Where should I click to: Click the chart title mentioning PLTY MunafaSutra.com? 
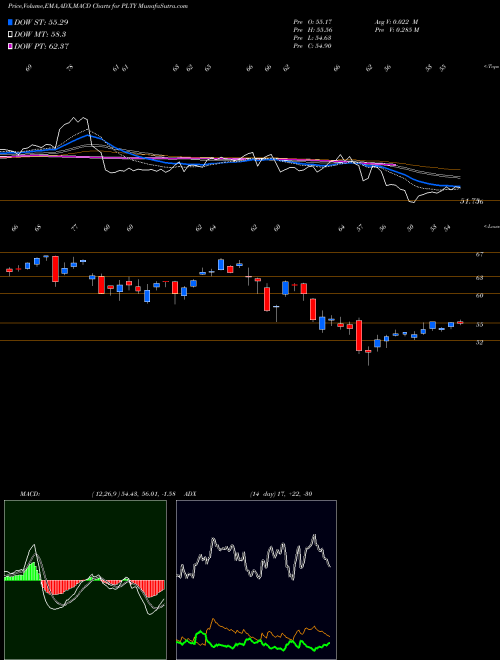(98, 6)
